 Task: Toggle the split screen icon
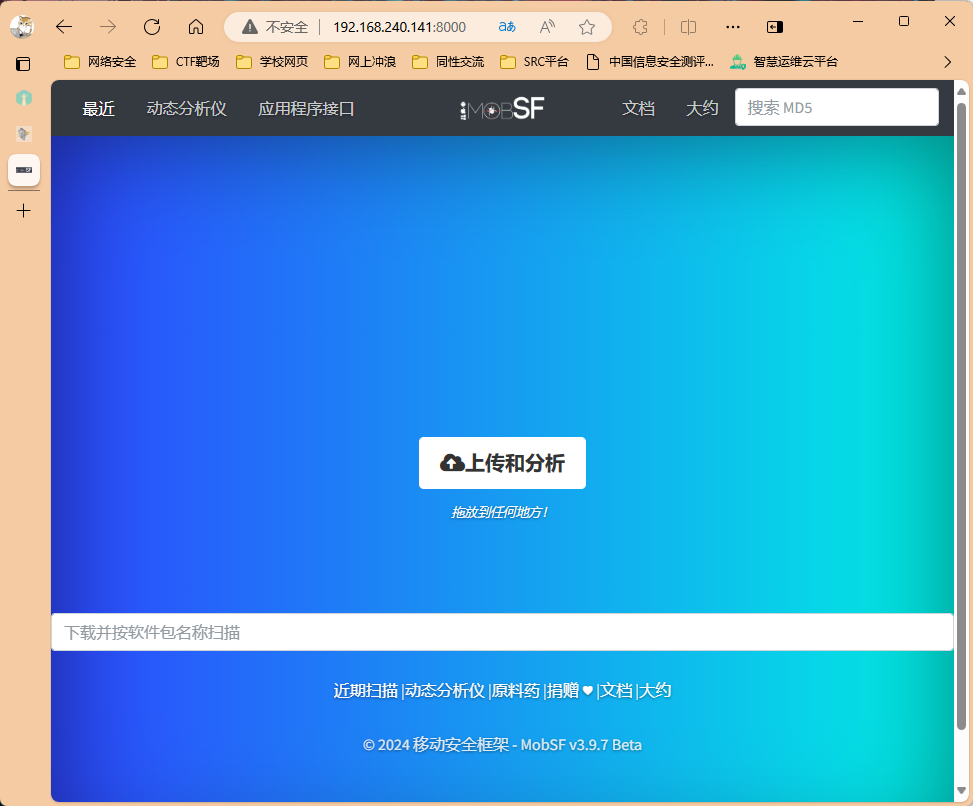tap(688, 27)
